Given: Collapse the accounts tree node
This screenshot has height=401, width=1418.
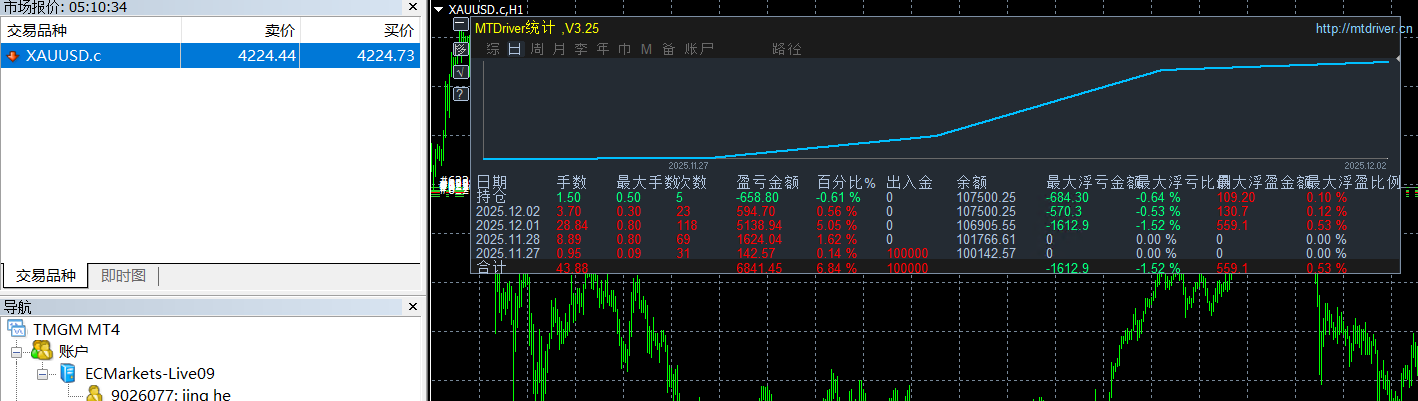Looking at the screenshot, I should [x=16, y=352].
